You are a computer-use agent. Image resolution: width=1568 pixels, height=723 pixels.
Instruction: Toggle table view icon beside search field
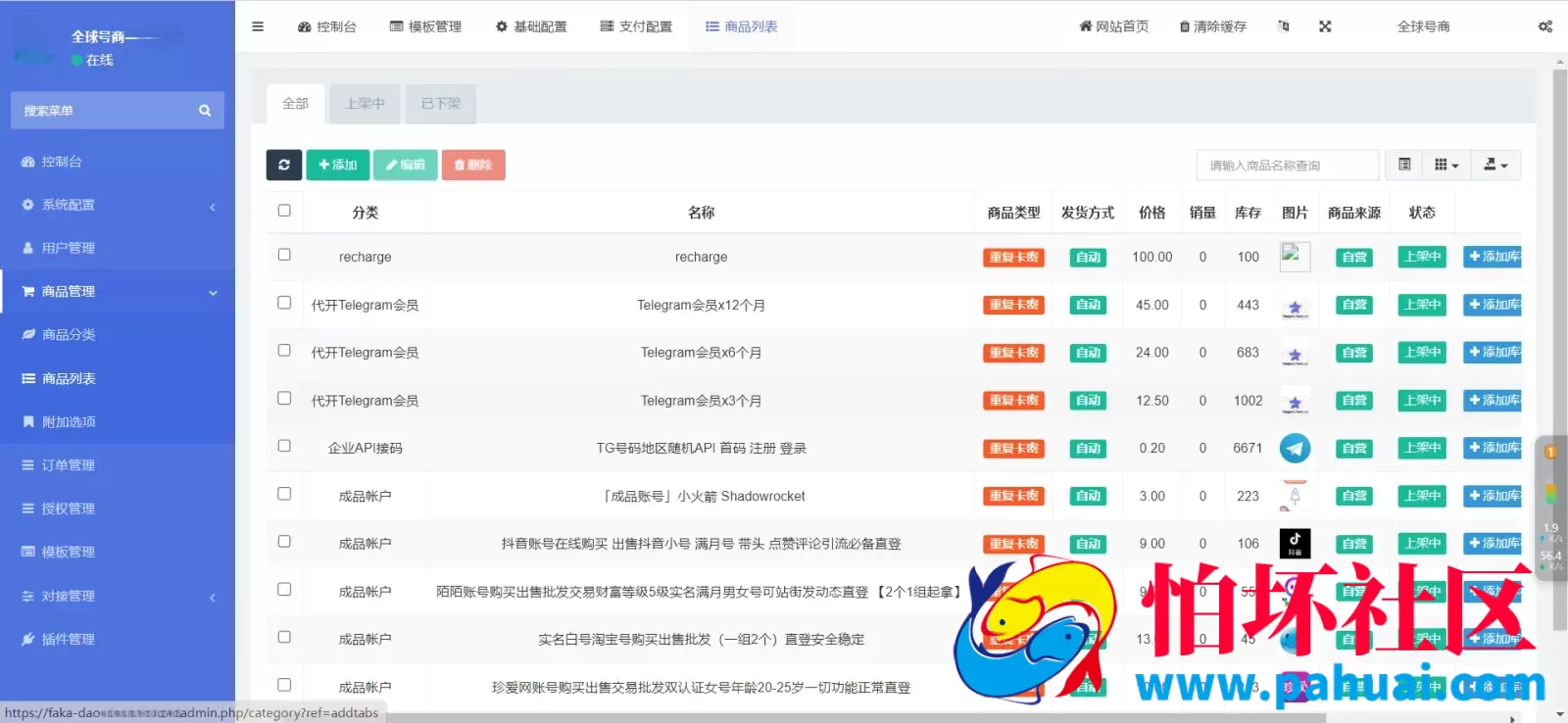(1404, 165)
